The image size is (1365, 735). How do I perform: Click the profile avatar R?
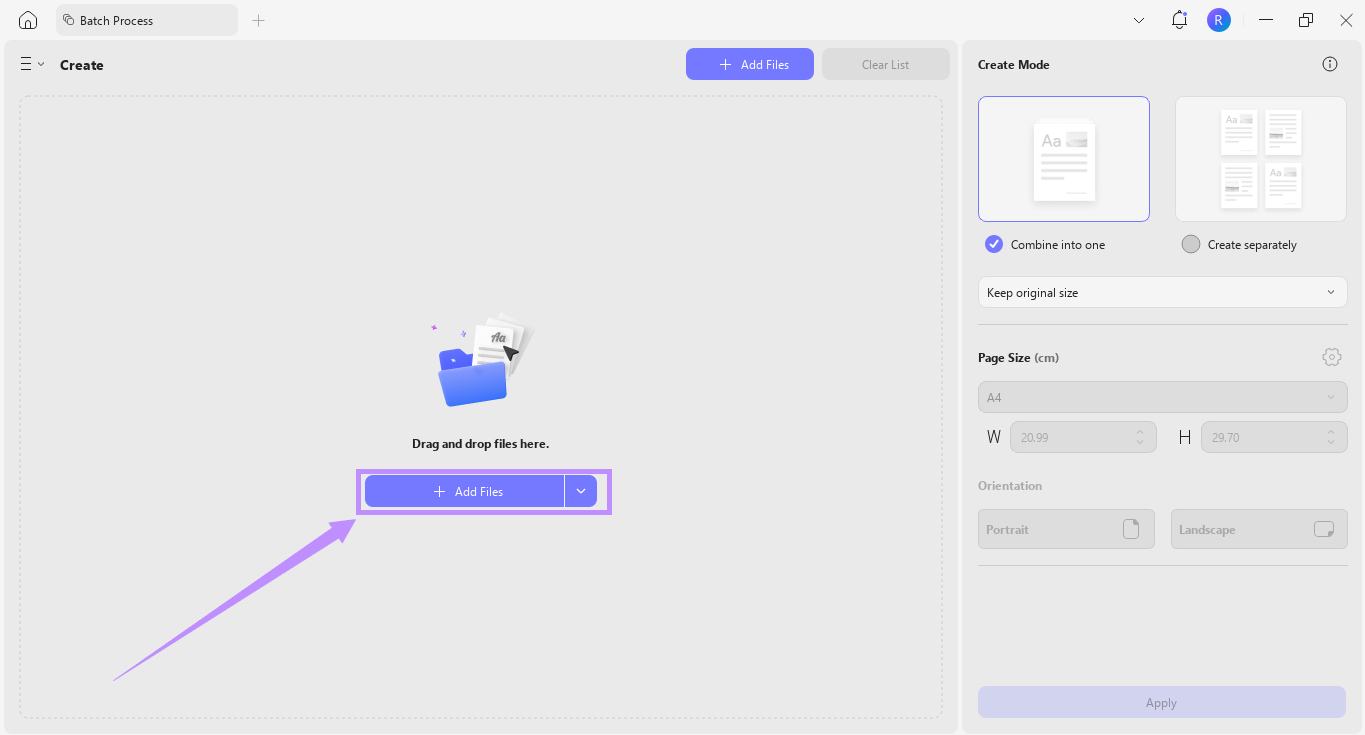(x=1218, y=19)
